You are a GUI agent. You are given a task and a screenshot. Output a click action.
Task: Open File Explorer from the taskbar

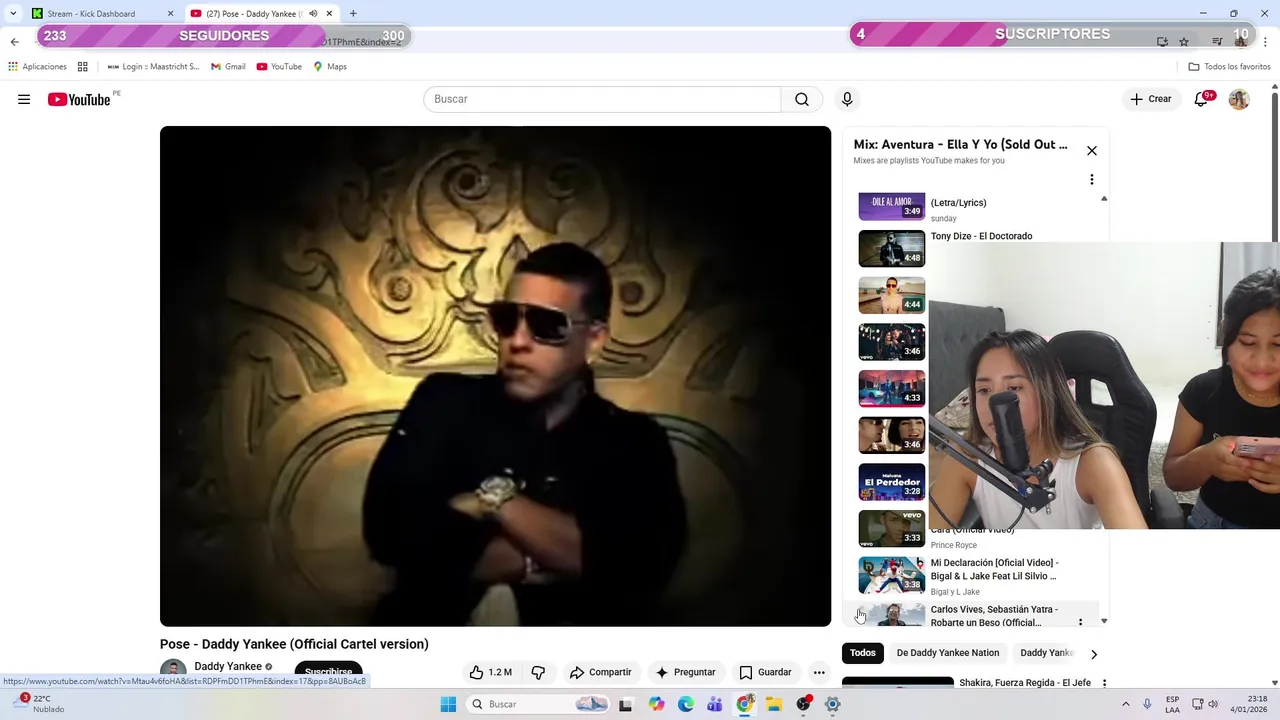point(774,704)
